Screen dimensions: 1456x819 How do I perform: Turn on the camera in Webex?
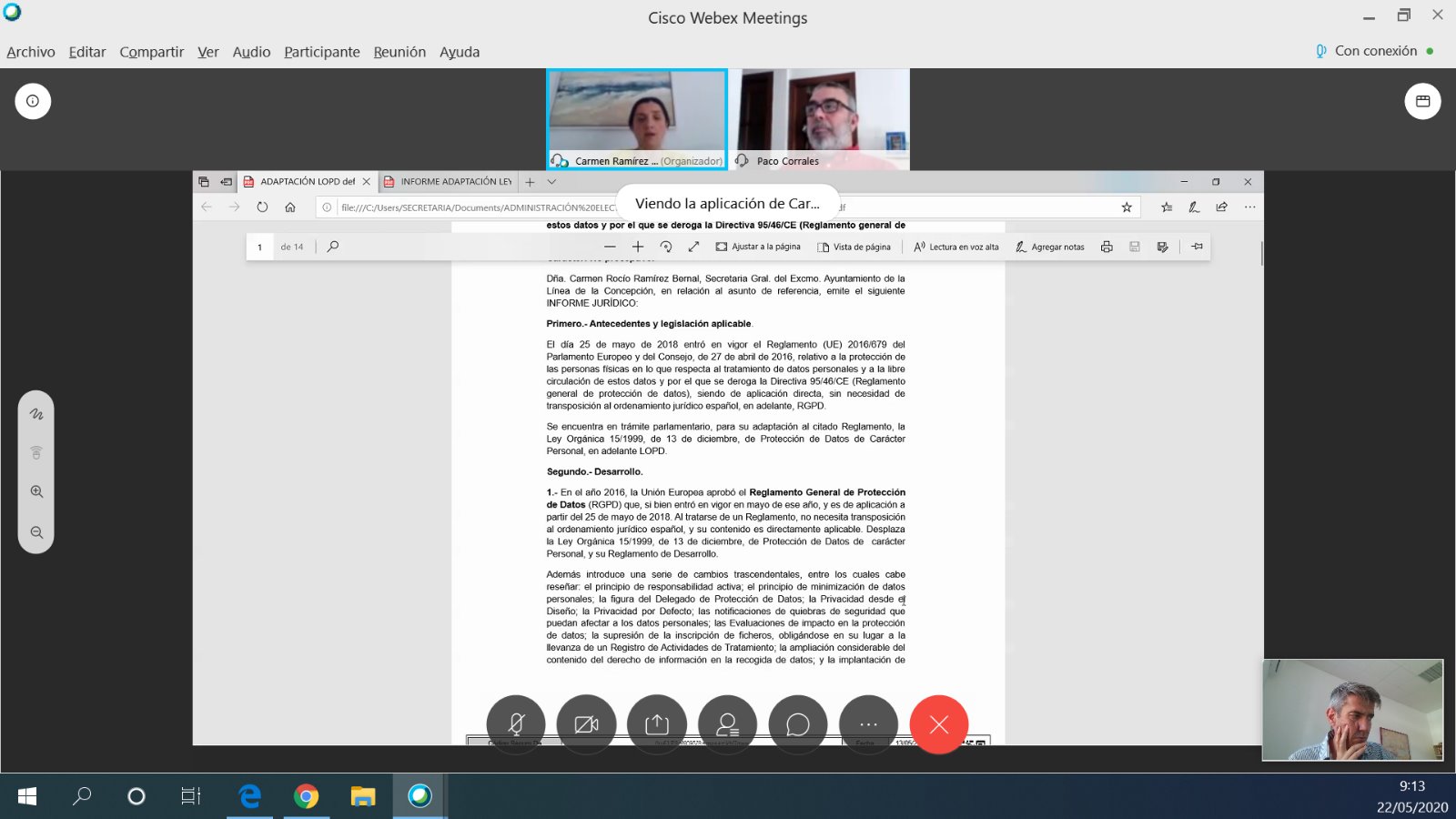[586, 725]
